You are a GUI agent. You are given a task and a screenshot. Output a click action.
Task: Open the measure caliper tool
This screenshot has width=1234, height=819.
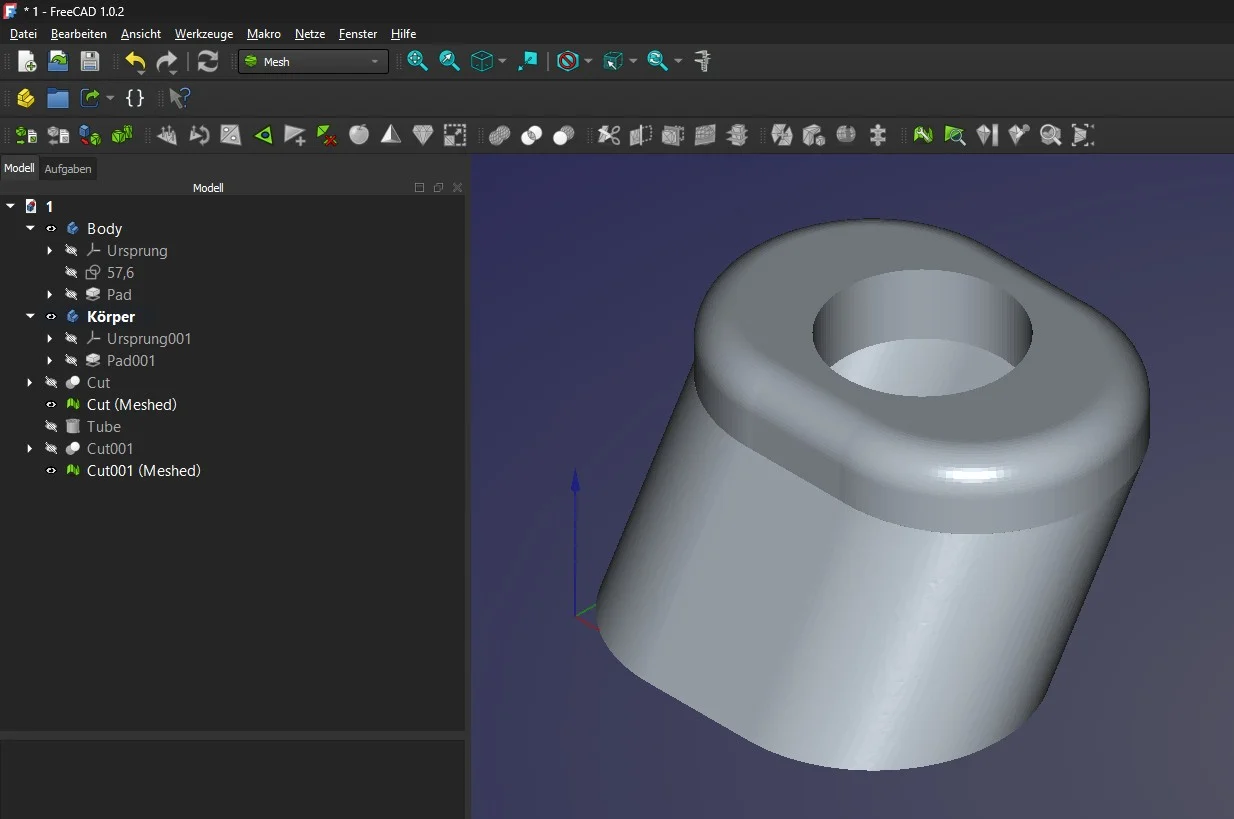(703, 62)
